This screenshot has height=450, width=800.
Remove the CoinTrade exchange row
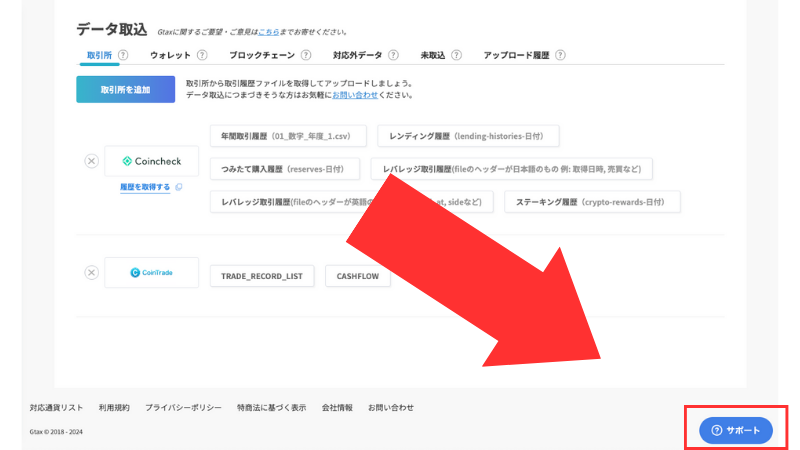tap(91, 272)
